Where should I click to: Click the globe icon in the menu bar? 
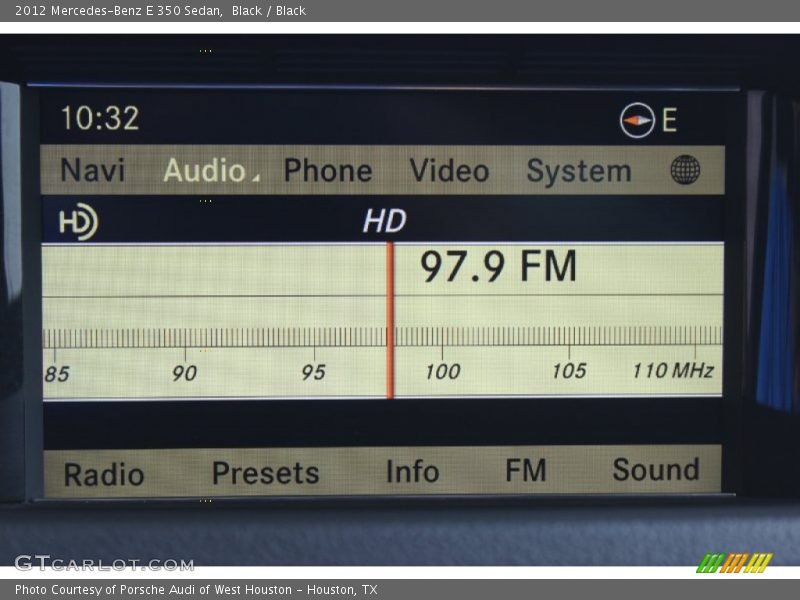click(685, 170)
